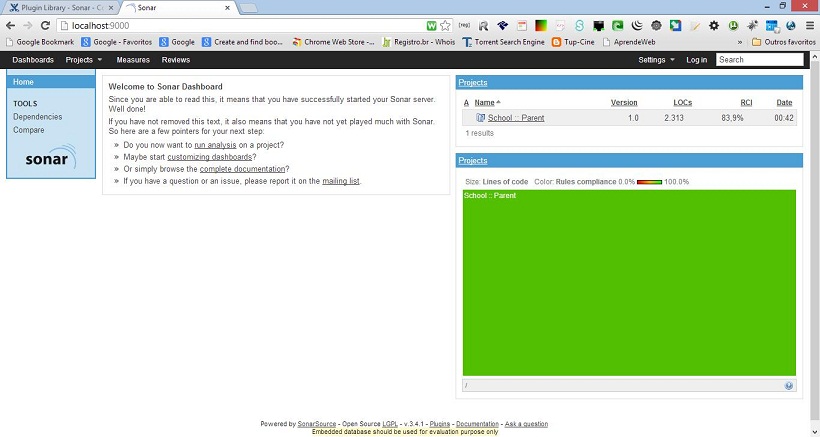
Task: Click the Projects heading of the table widget
Action: click(473, 83)
